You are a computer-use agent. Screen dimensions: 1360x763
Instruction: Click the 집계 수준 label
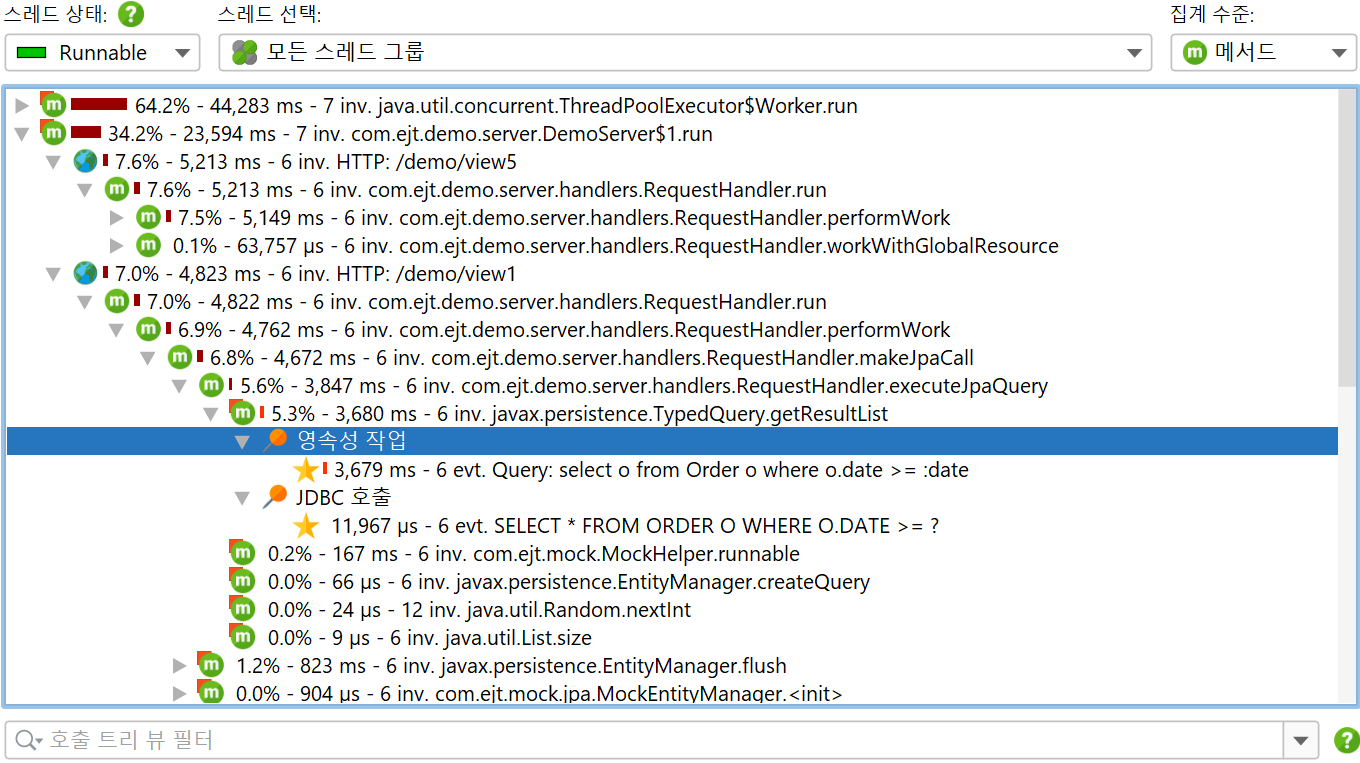[x=1212, y=14]
